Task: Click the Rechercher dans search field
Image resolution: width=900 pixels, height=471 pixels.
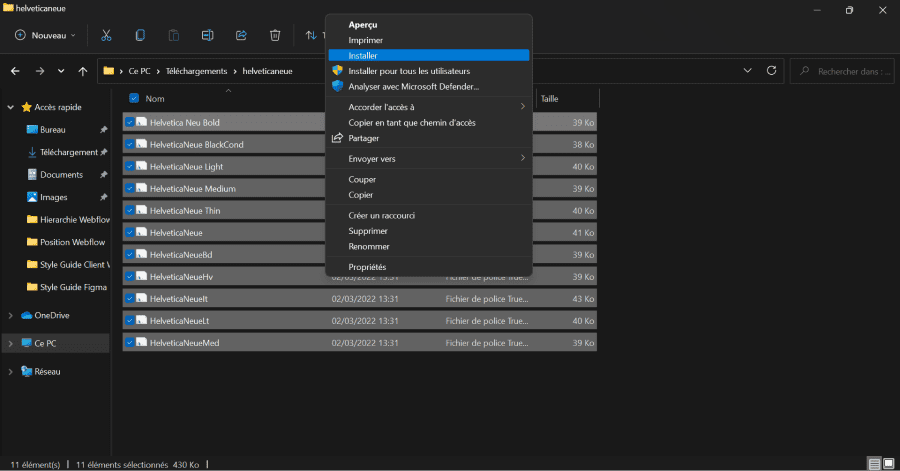Action: coord(842,71)
